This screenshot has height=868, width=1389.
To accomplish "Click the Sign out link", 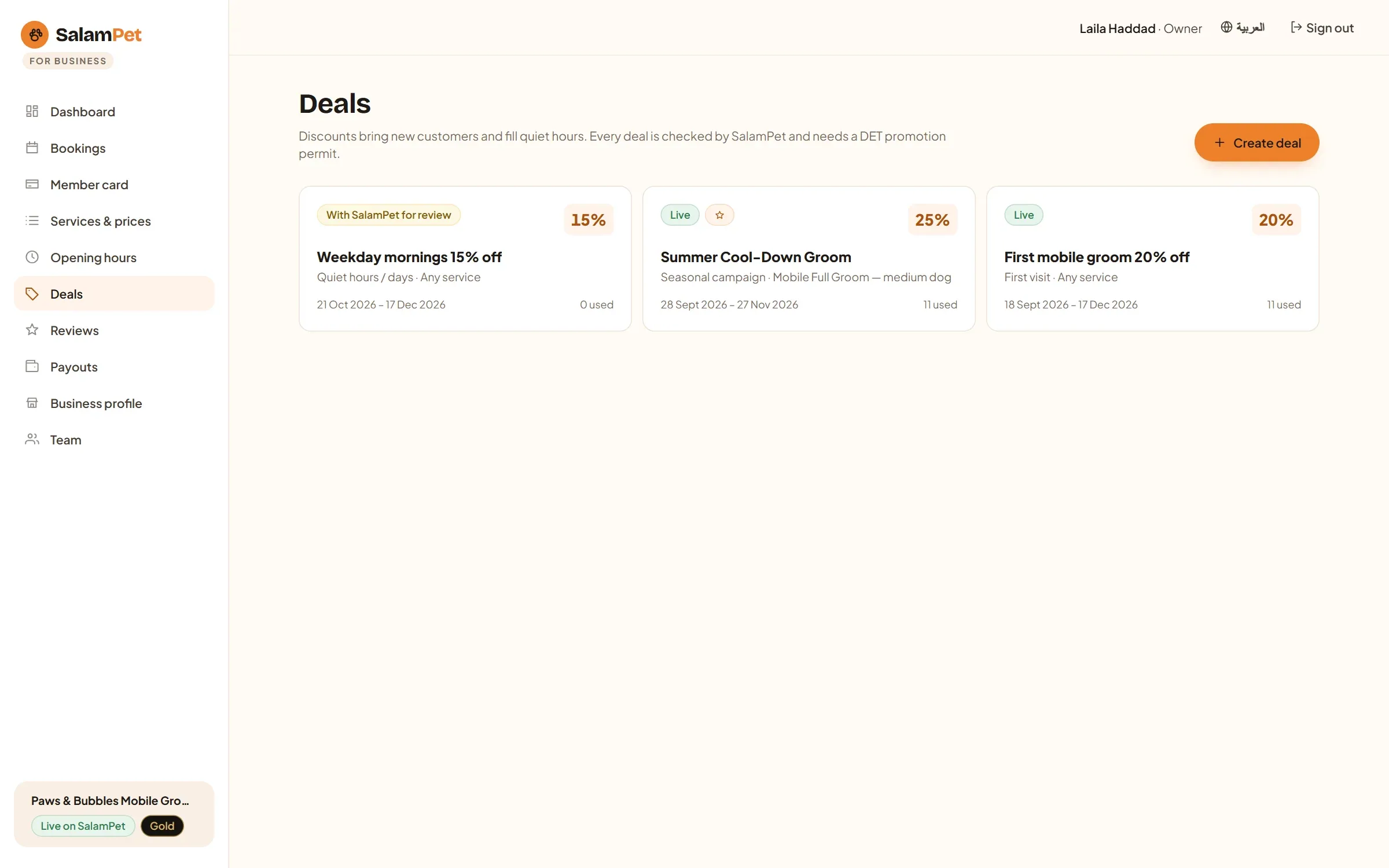I will pos(1322,28).
